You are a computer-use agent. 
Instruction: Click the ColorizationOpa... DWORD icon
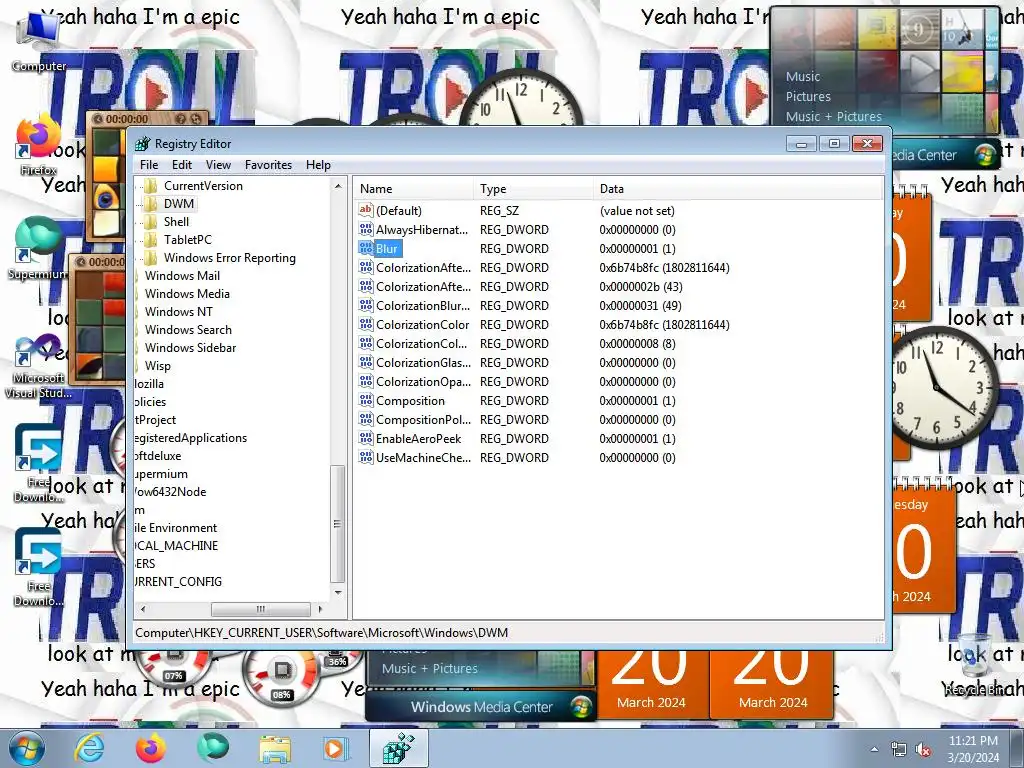(366, 381)
